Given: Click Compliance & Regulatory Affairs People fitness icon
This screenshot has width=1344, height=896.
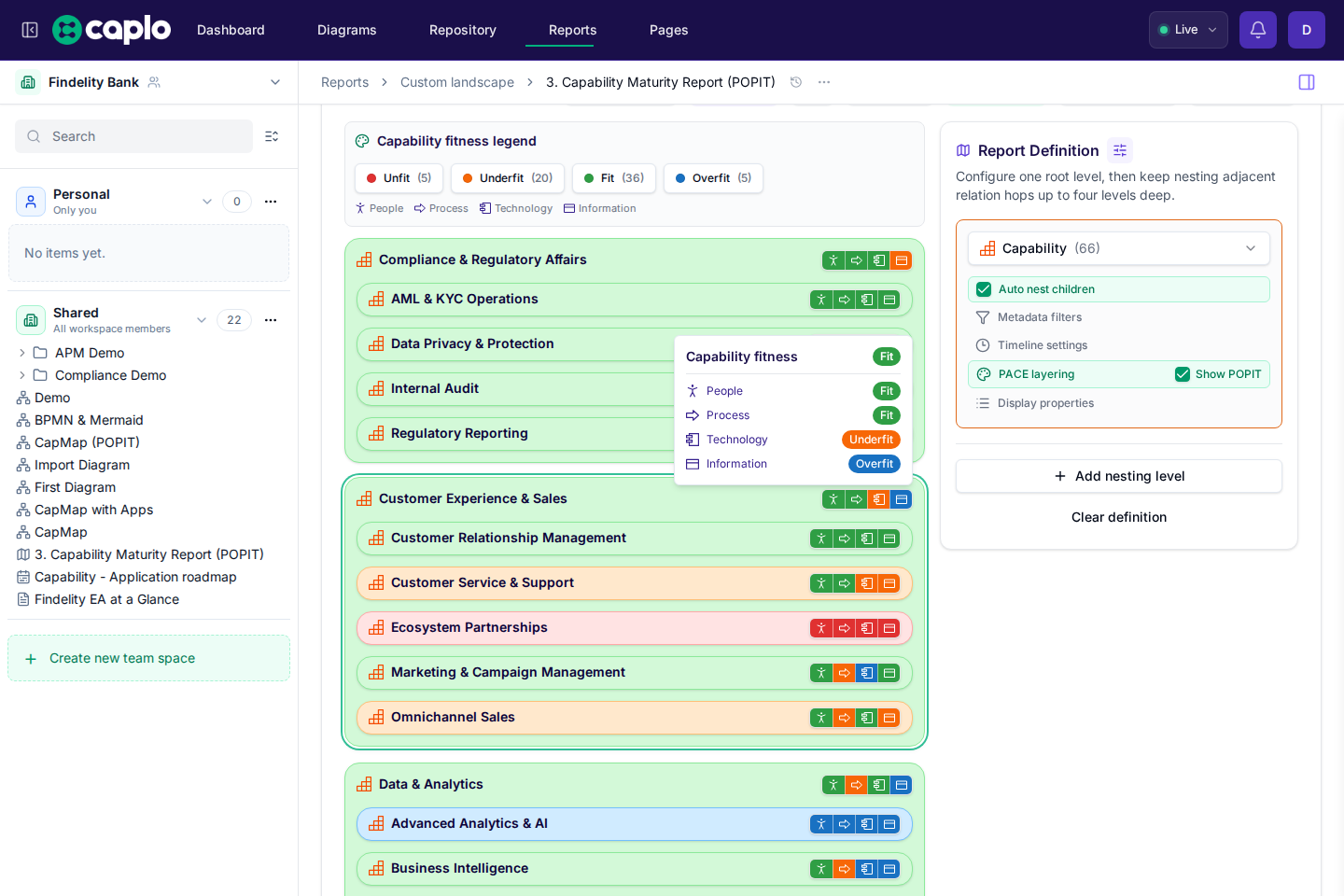Looking at the screenshot, I should (833, 260).
